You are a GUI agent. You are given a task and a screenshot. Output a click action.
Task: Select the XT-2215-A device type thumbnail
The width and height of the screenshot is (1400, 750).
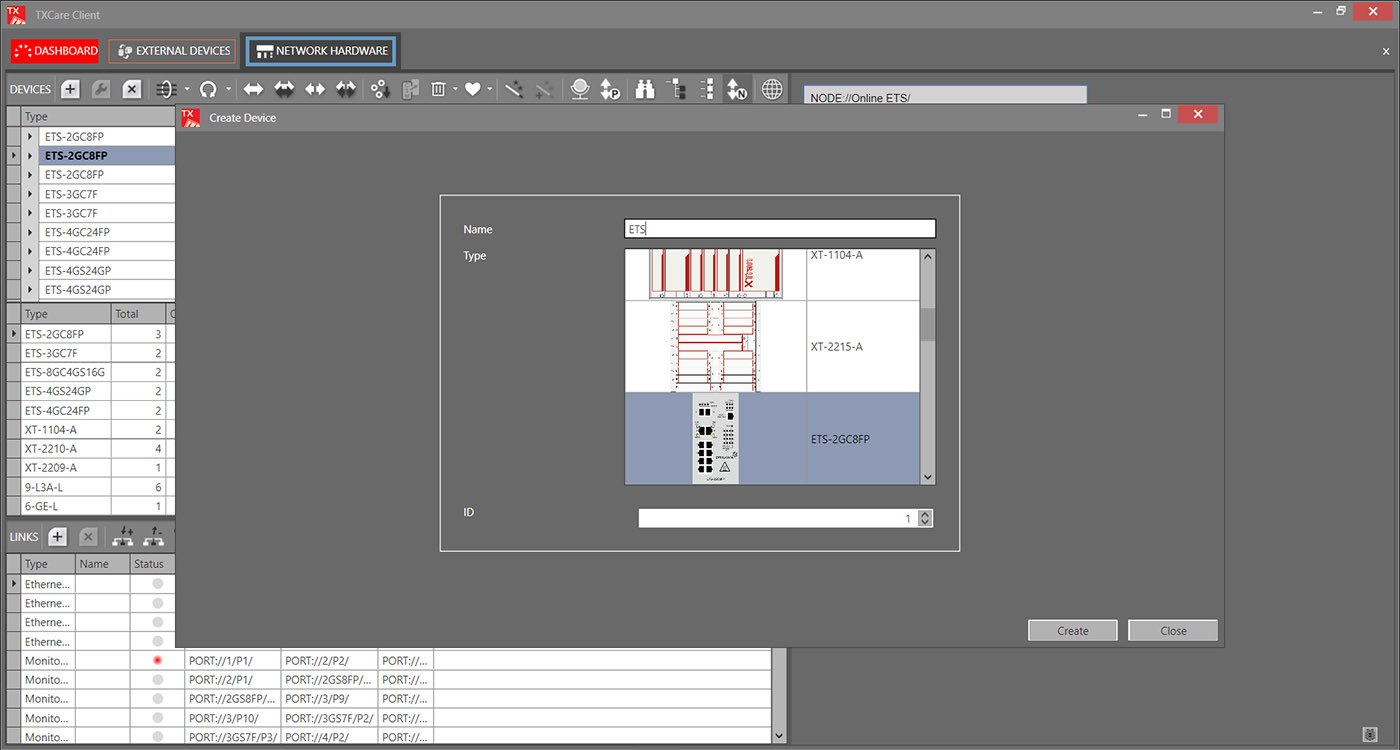point(716,347)
